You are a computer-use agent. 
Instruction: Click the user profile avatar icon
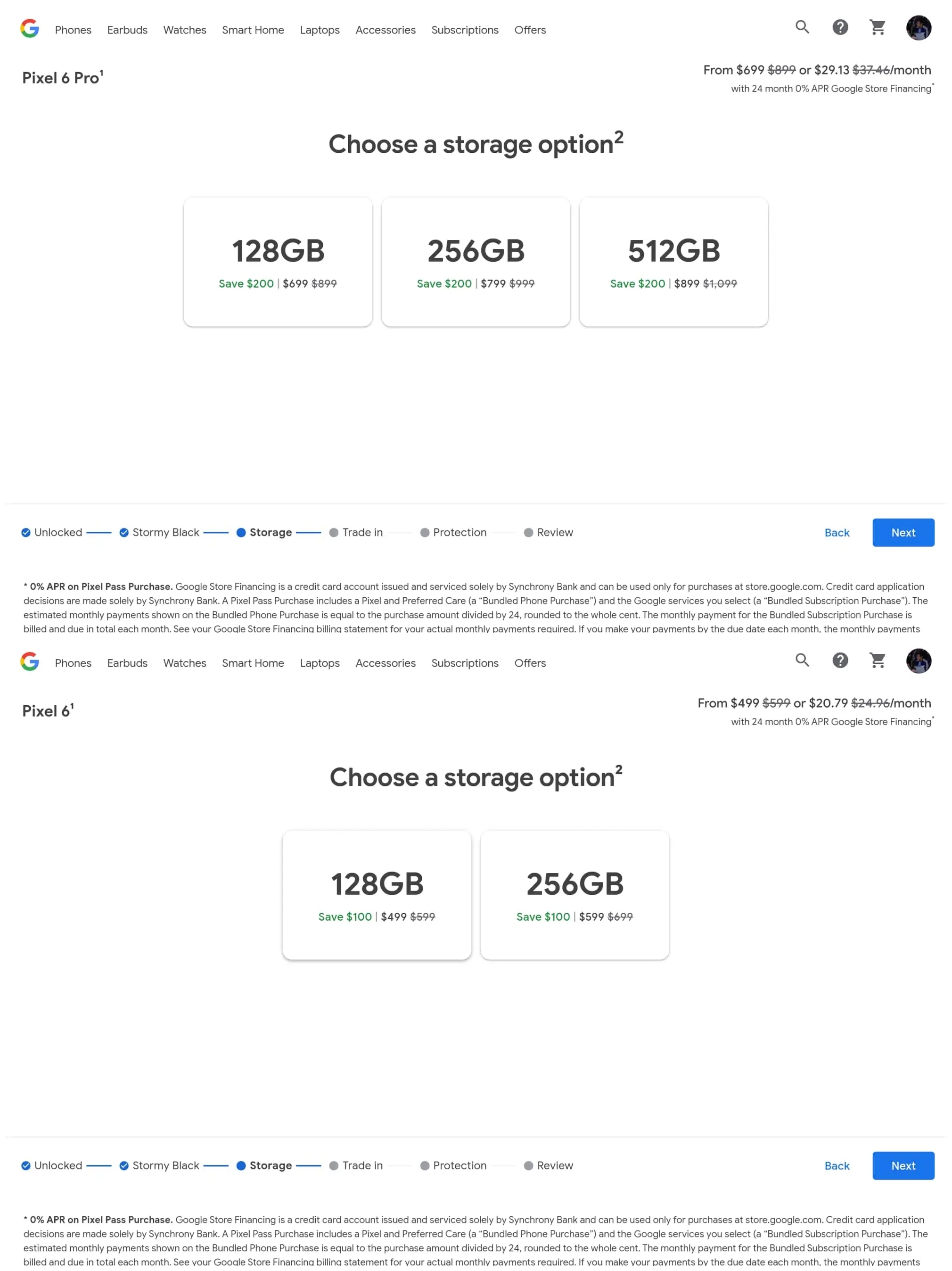click(x=918, y=27)
